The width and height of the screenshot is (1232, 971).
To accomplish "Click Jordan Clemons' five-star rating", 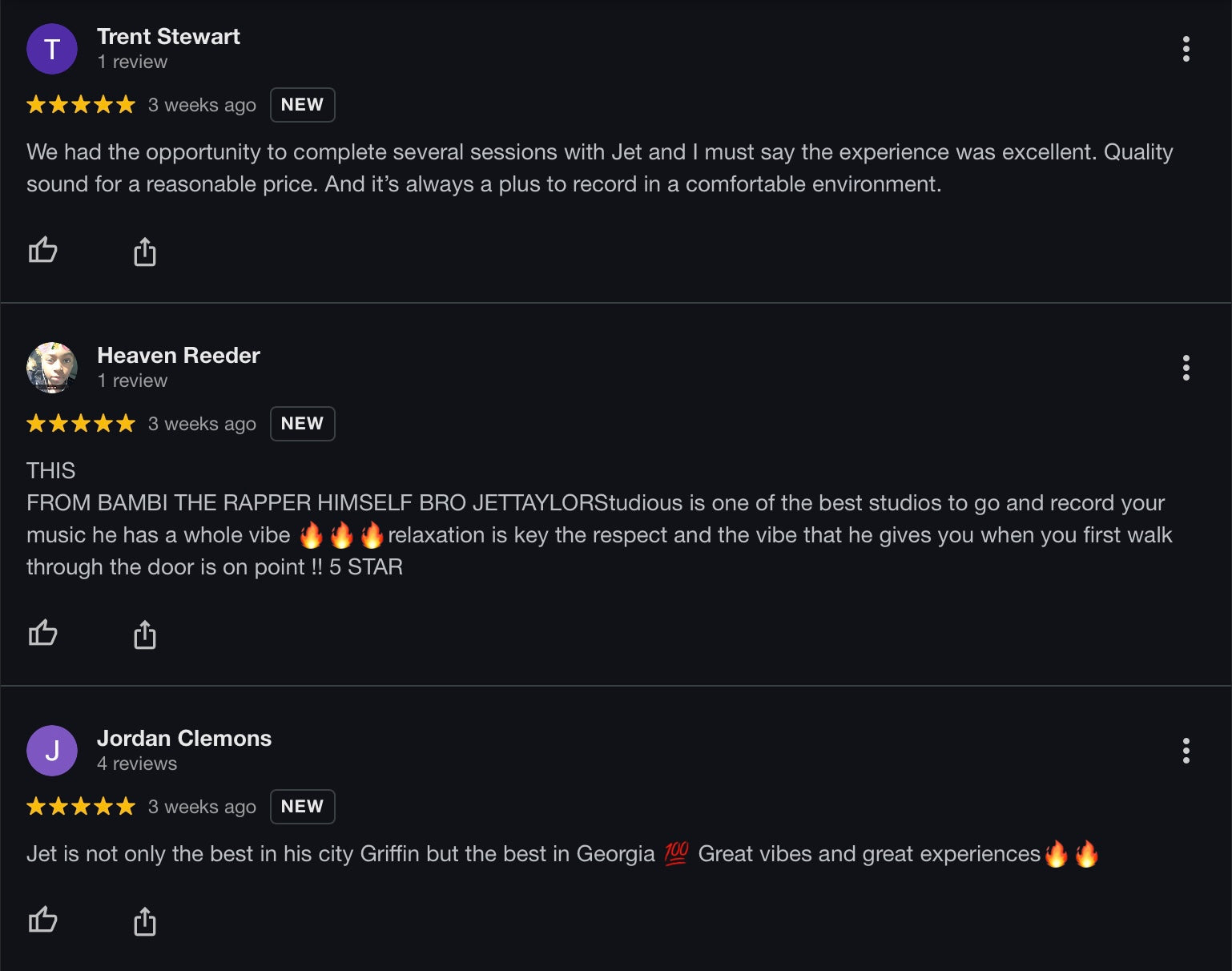I will coord(81,807).
